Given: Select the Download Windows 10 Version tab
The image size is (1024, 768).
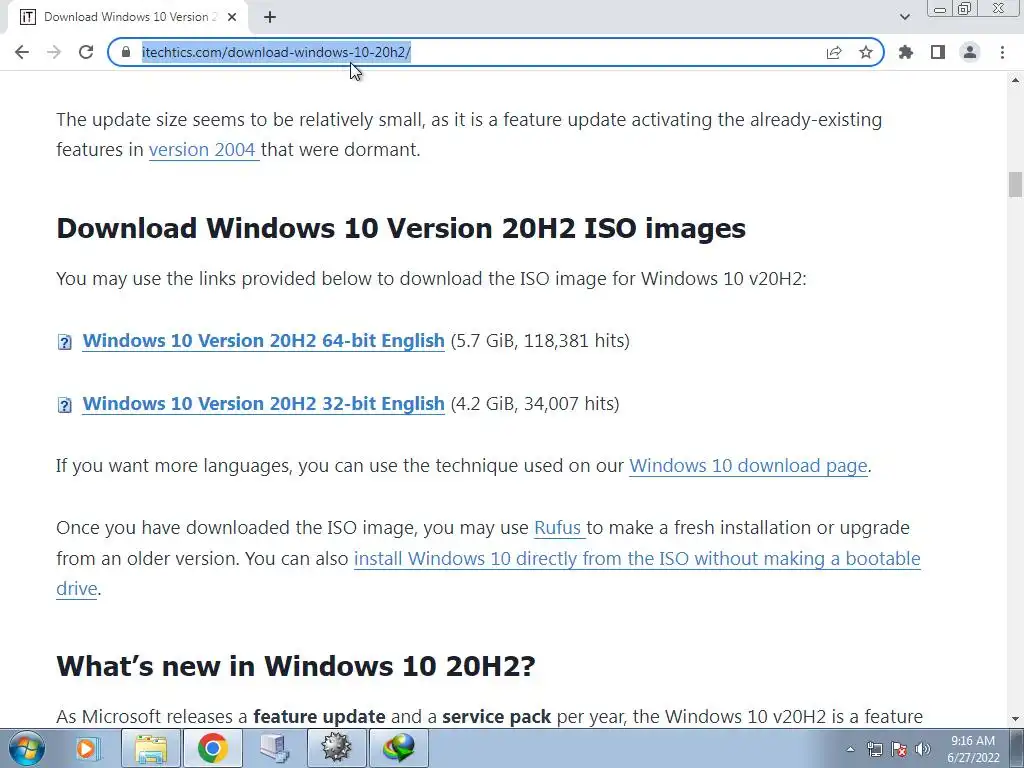Looking at the screenshot, I should [x=127, y=17].
